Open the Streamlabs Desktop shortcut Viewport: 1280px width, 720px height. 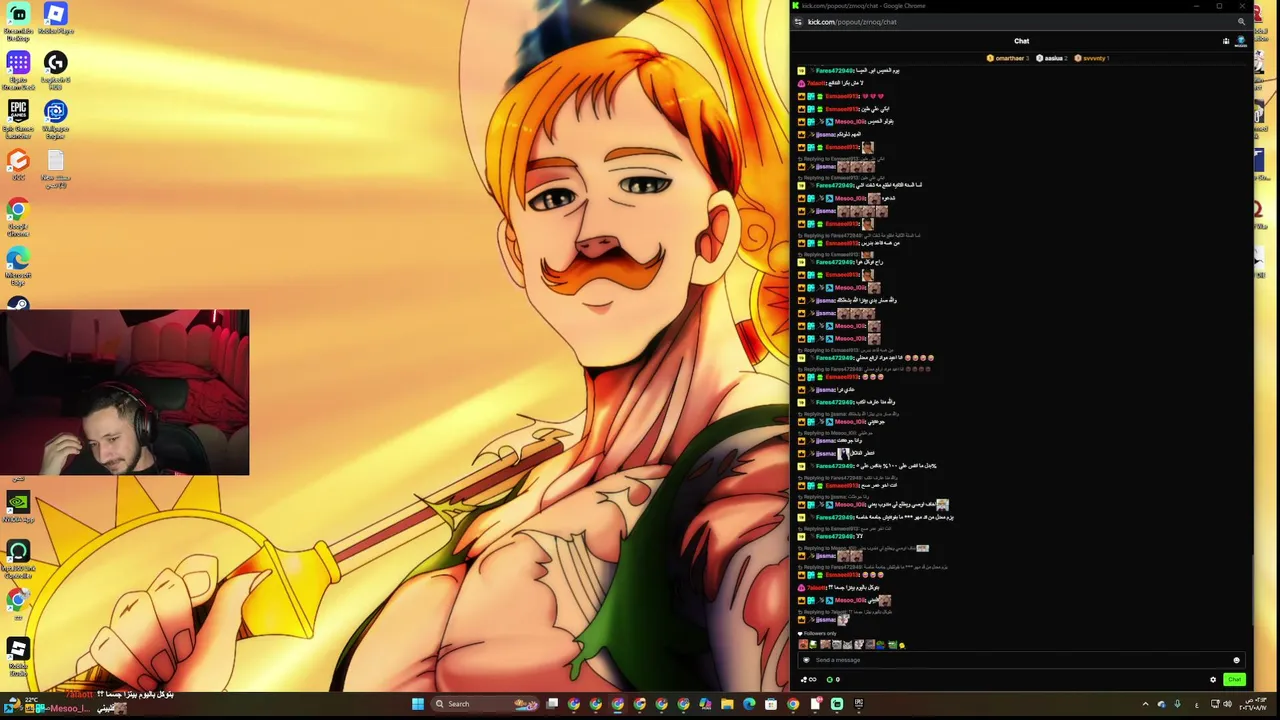click(x=18, y=20)
